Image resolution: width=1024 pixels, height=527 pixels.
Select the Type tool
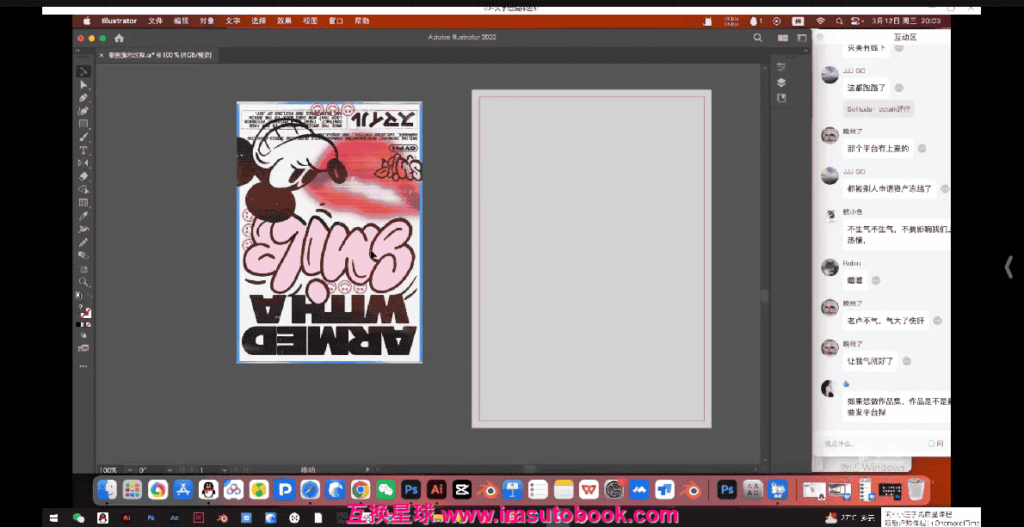84,150
